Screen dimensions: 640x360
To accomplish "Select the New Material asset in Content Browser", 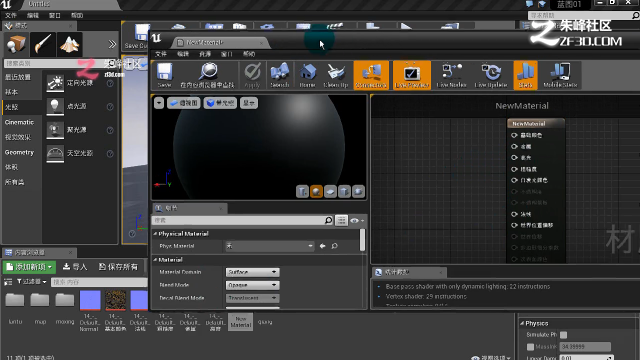I will click(x=241, y=322).
